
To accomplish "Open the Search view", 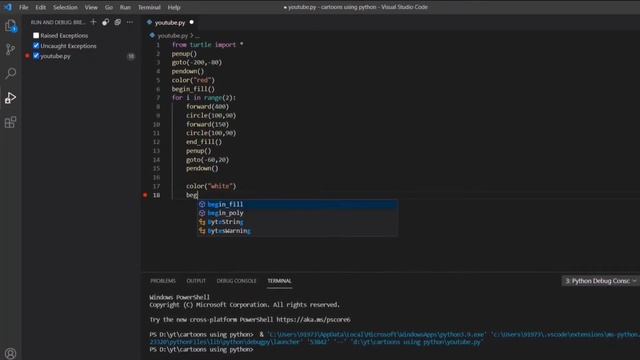I will (11, 73).
